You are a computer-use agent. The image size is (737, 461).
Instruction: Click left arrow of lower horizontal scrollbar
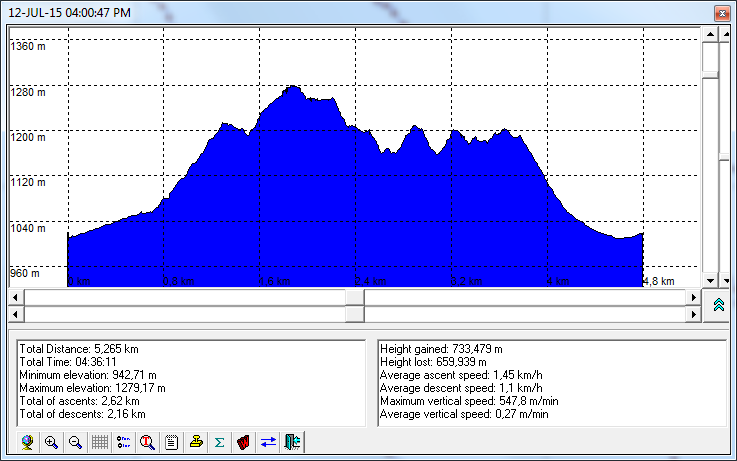coord(15,314)
